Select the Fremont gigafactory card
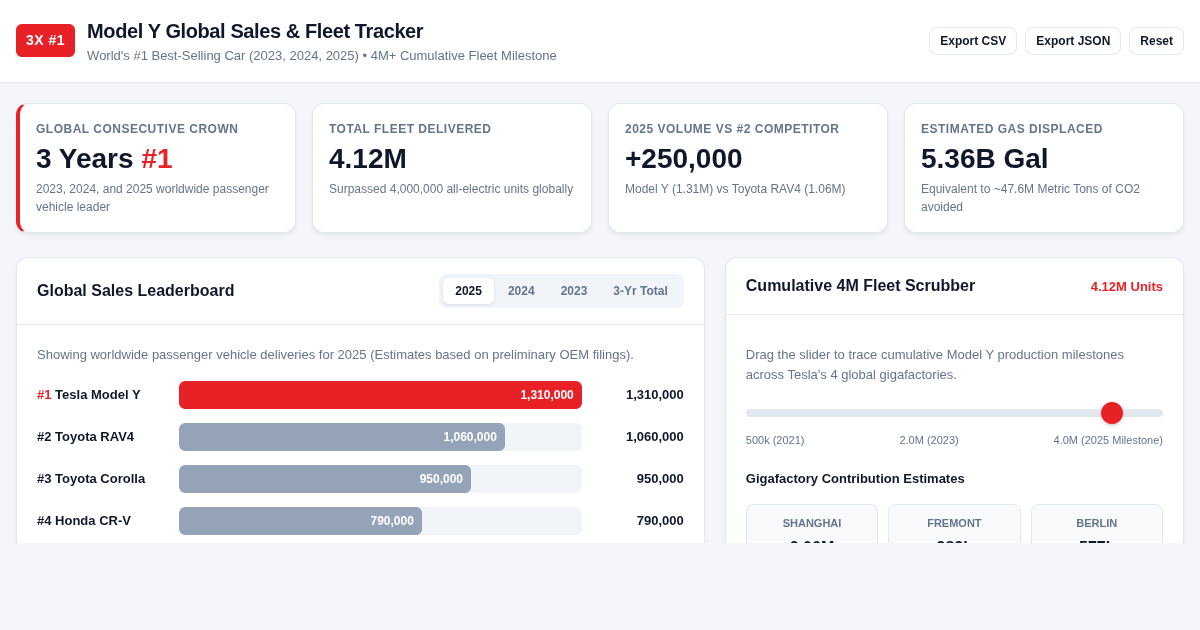This screenshot has width=1200, height=630. [954, 524]
